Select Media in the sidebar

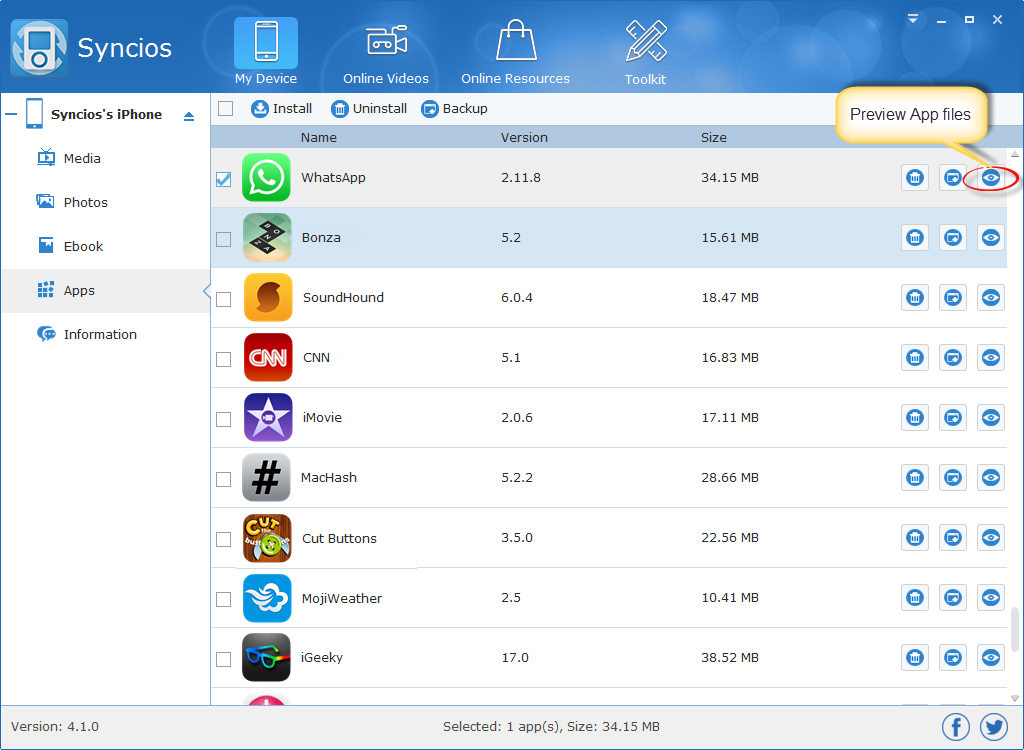click(x=106, y=159)
